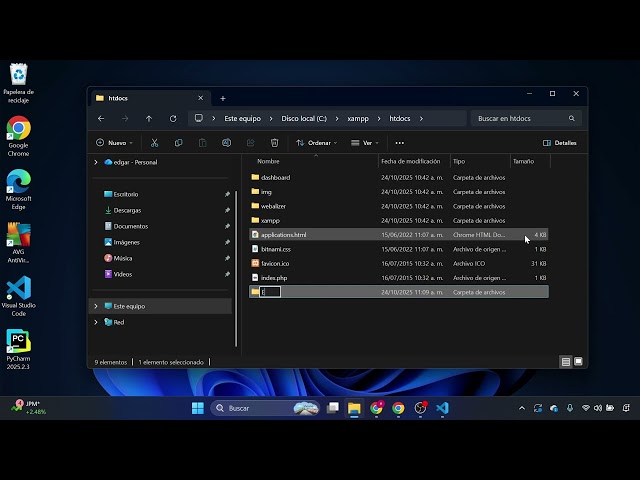Expand chevron after Este equipo in breadcrumb
The image size is (640, 480).
(271, 118)
